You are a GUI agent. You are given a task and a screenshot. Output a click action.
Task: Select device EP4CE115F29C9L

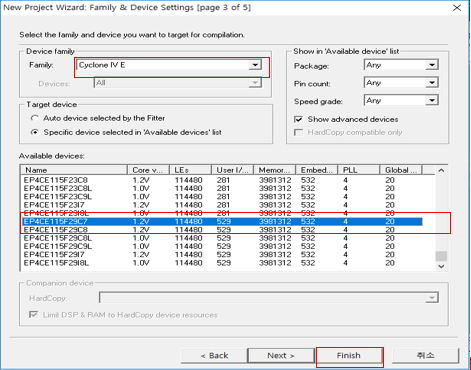[x=222, y=246]
